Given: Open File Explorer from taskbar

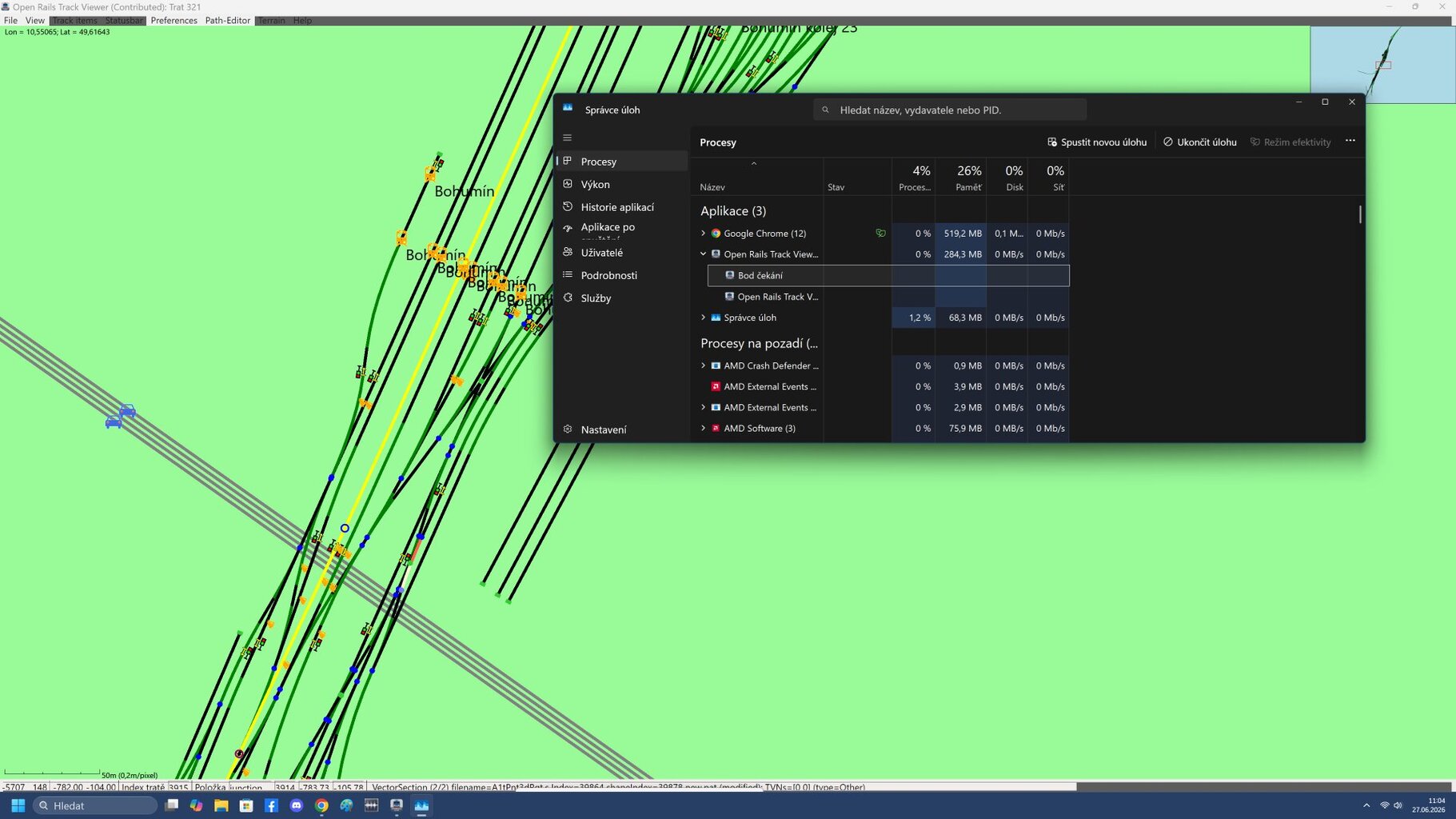Looking at the screenshot, I should point(221,805).
